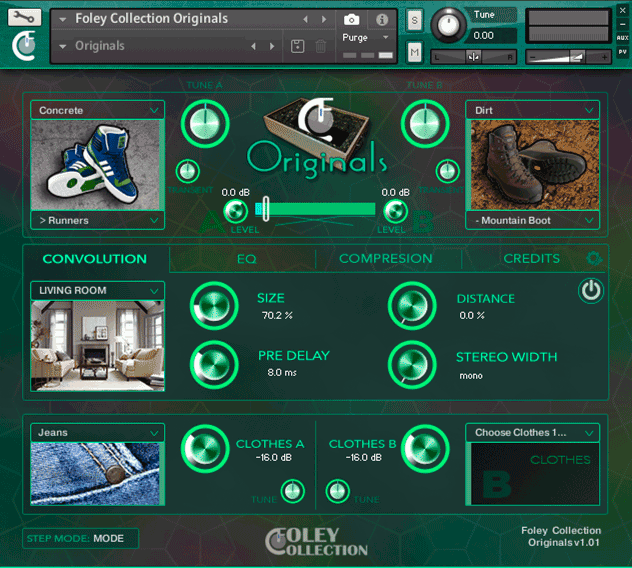Open the wrench instrument options icon

[24, 17]
